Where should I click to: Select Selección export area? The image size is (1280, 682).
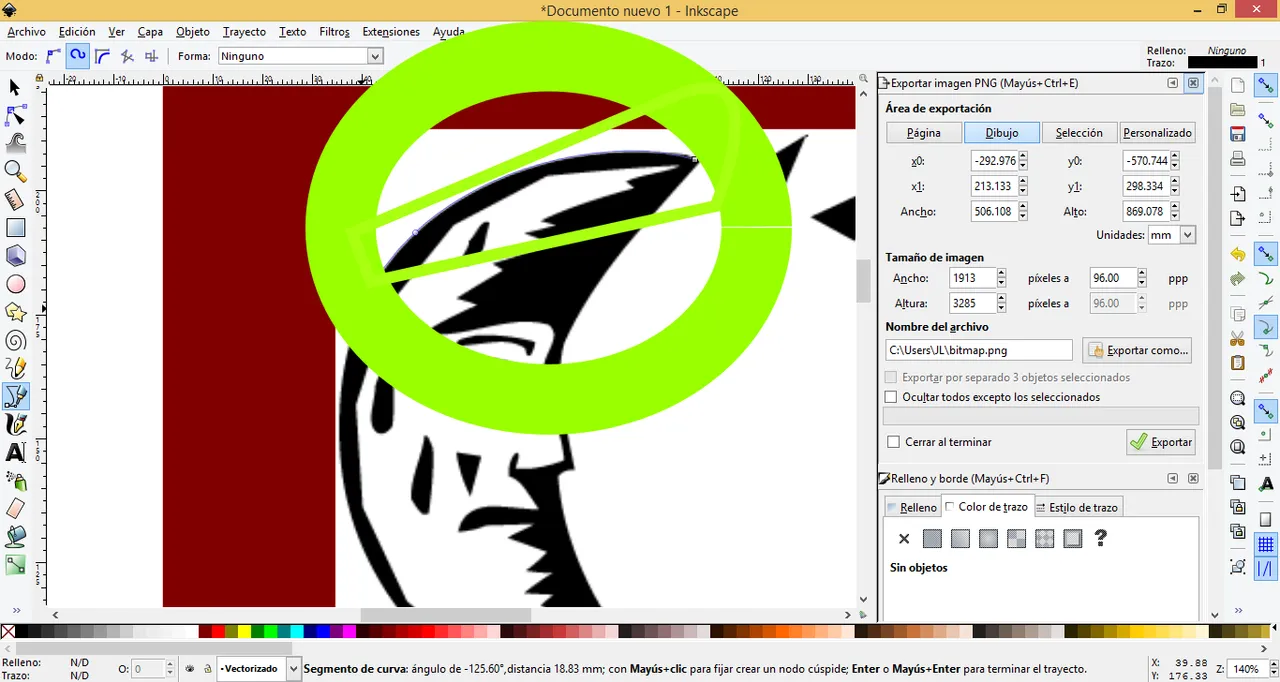1079,132
